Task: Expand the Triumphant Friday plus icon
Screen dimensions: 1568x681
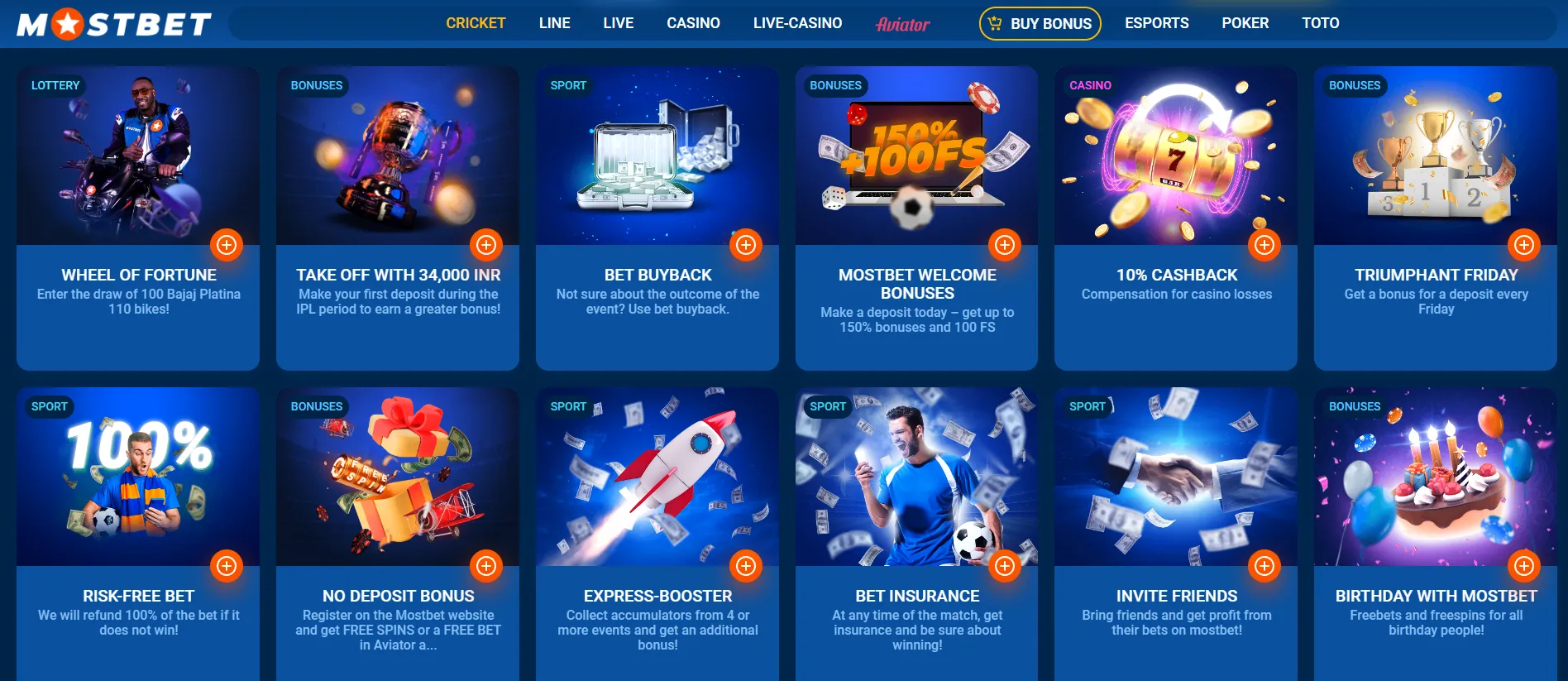Action: pos(1524,245)
